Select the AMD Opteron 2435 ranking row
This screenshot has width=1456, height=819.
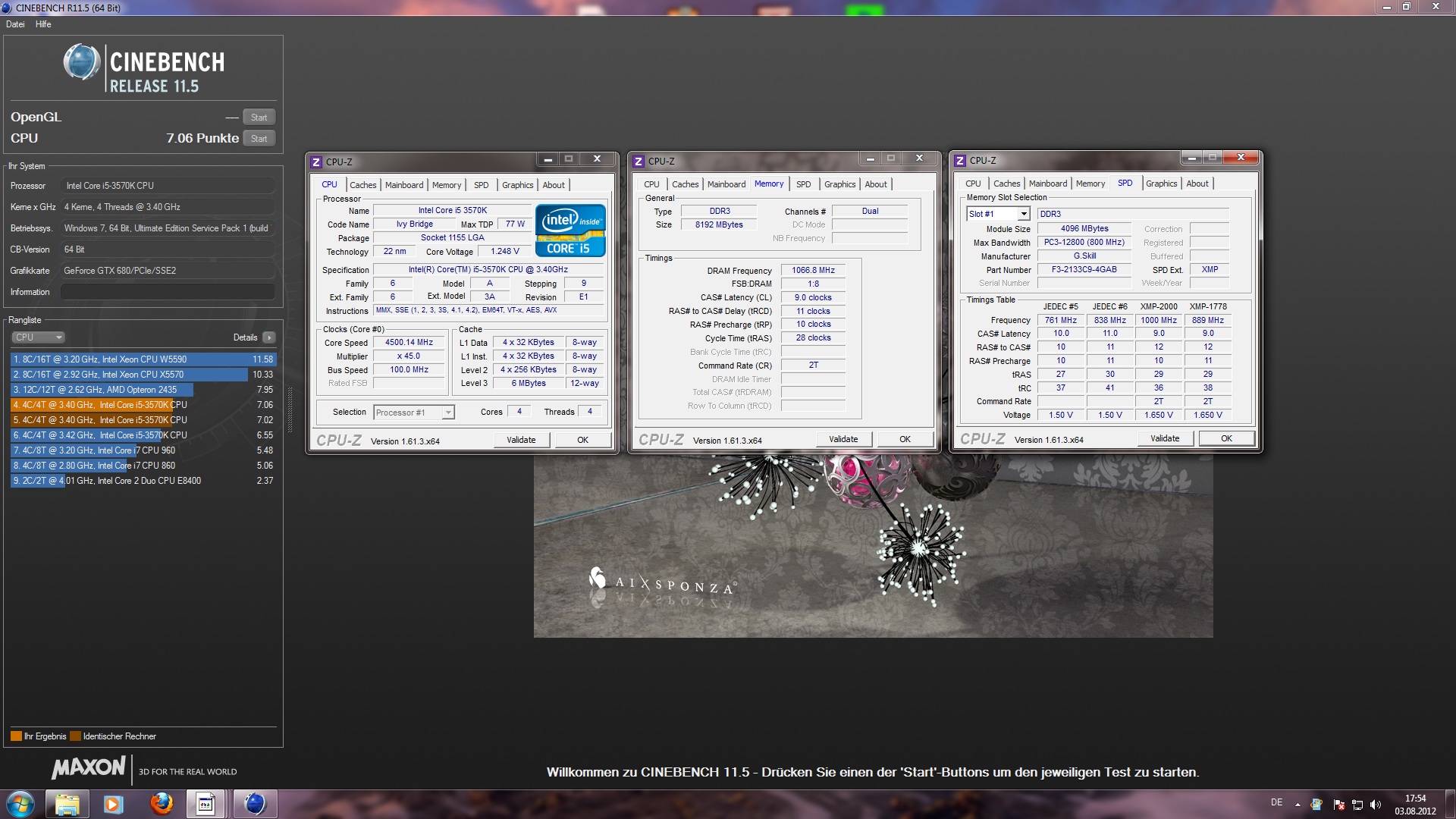pos(143,390)
